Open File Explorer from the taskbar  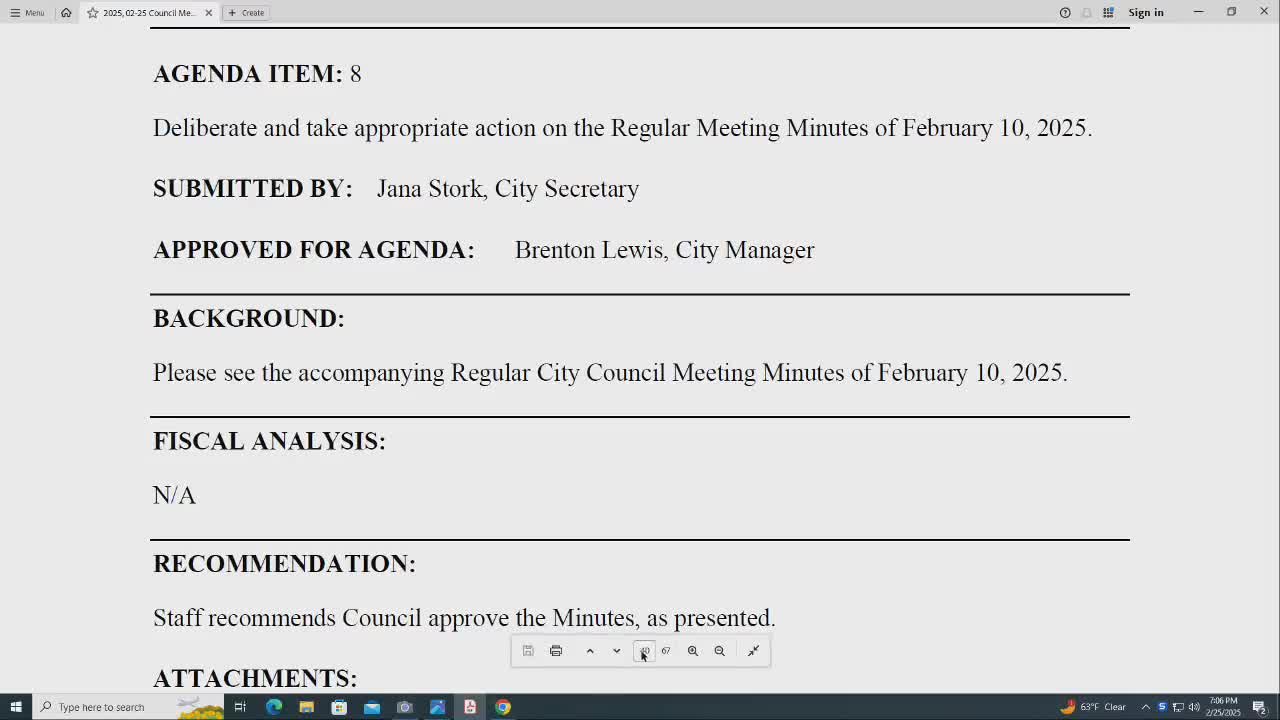(x=307, y=707)
